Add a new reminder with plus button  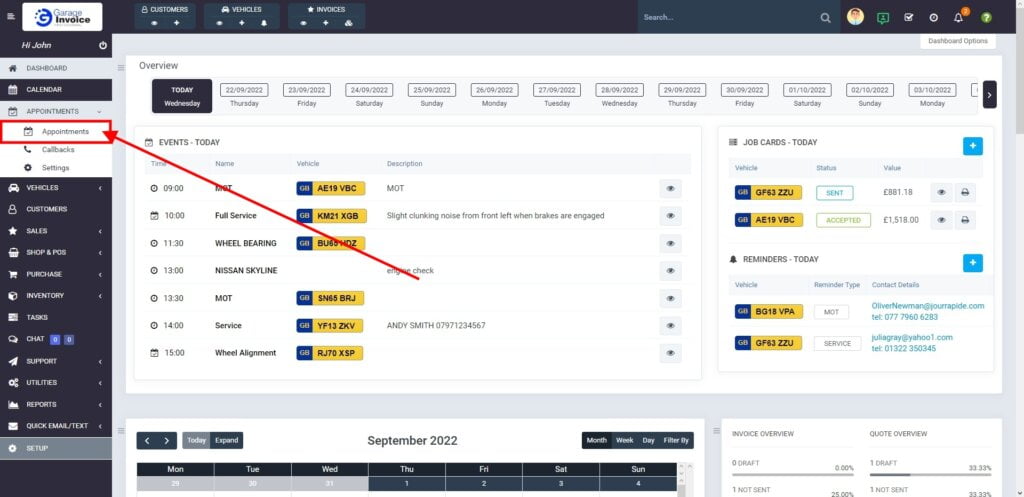point(972,263)
